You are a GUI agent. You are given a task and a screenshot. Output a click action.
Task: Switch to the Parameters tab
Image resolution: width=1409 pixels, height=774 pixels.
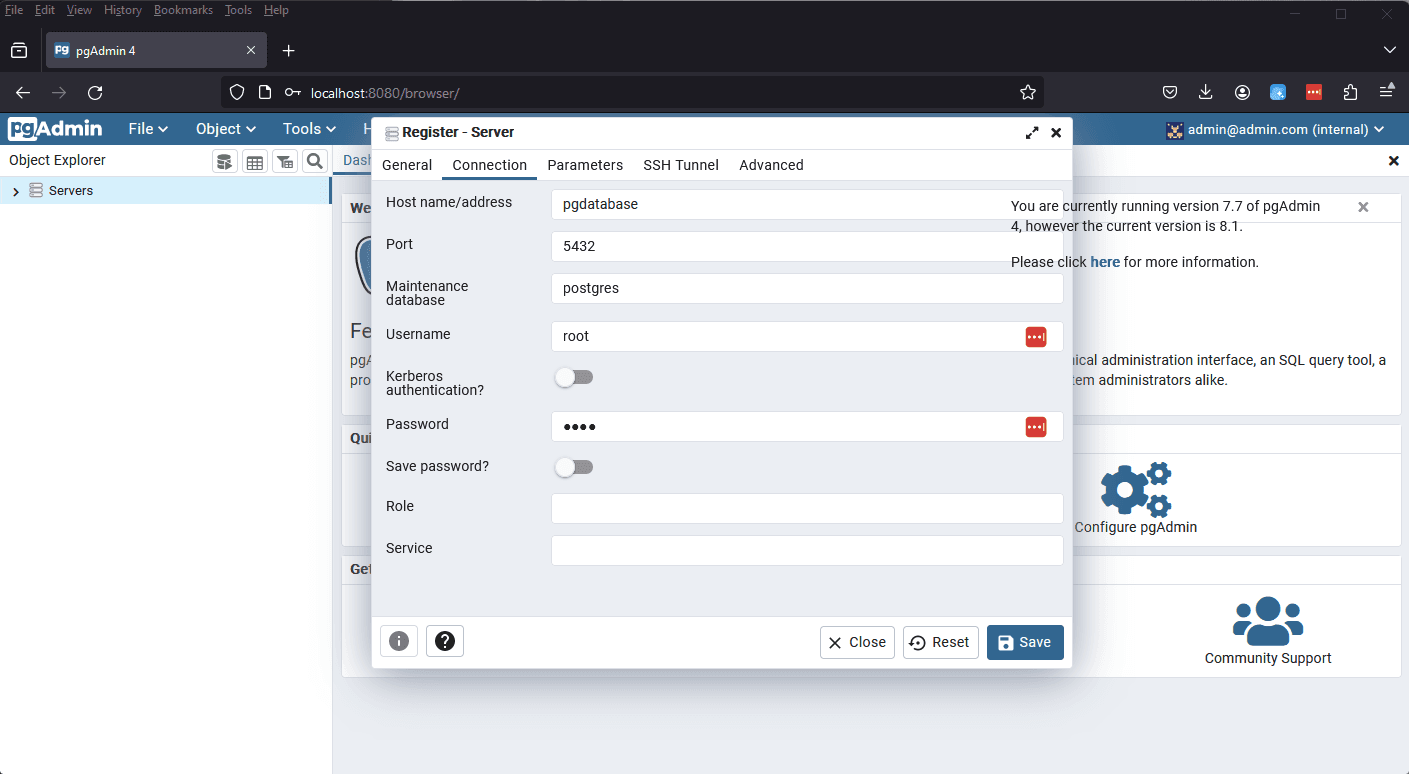(x=585, y=165)
